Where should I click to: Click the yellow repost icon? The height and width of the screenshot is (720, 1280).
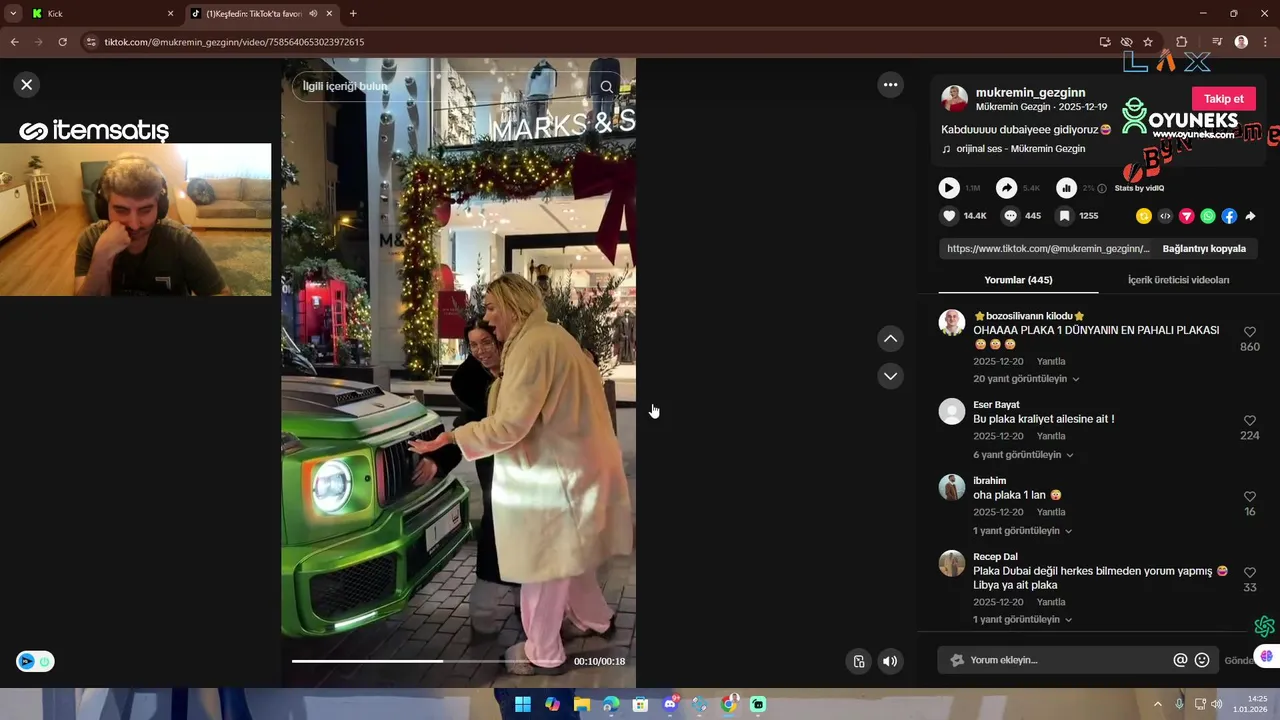pos(1144,216)
